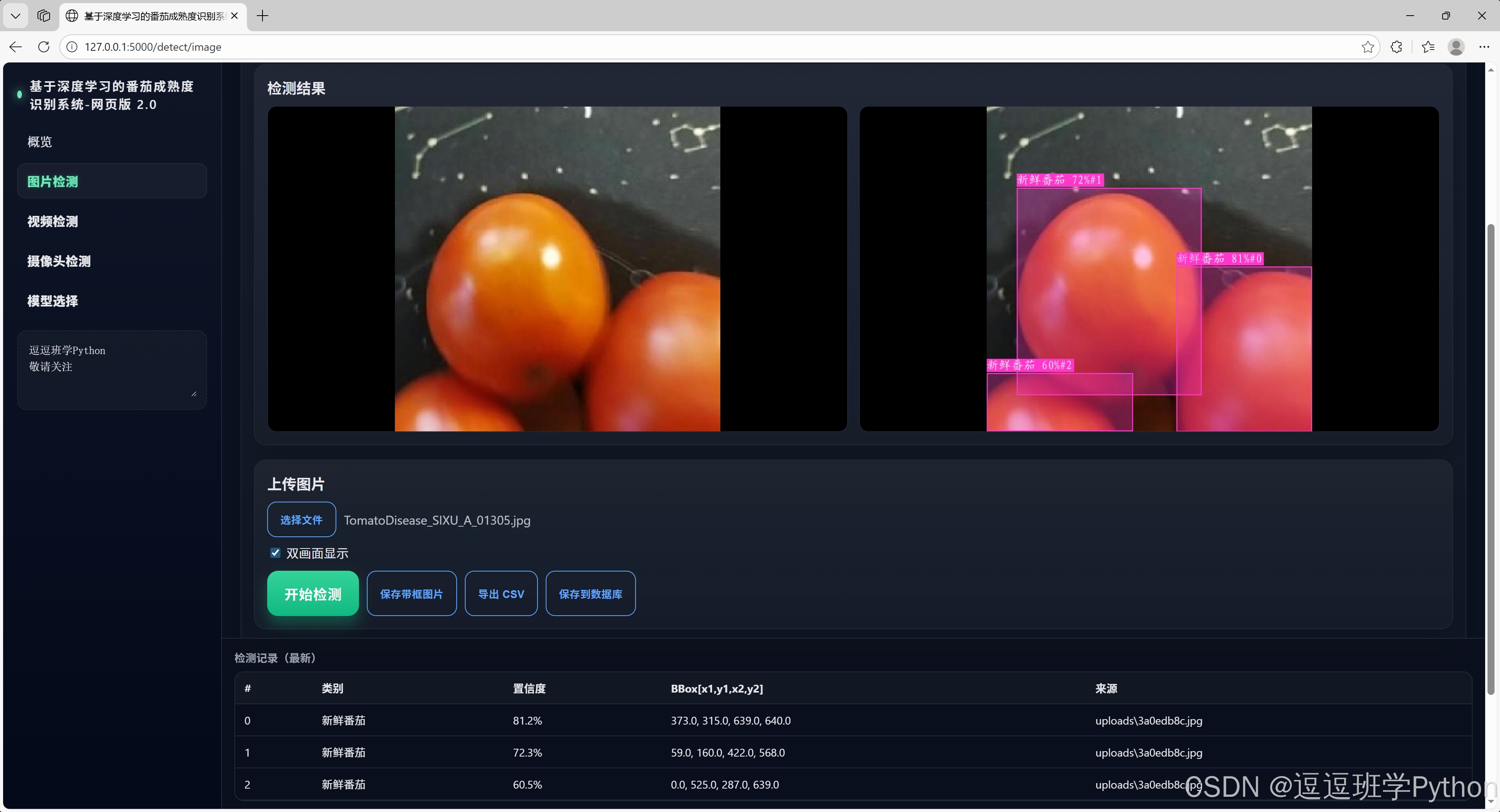Click the browser back arrow
Image resolution: width=1500 pixels, height=812 pixels.
pos(16,46)
